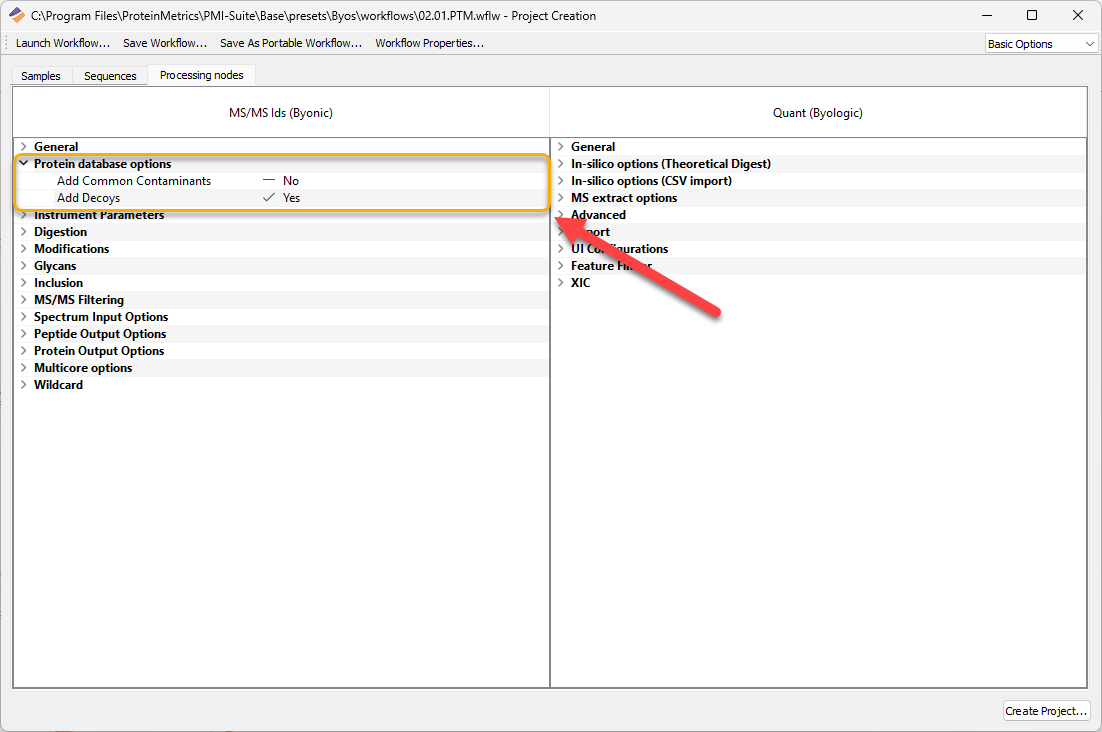Select the Advanced row in Quant panel
The height and width of the screenshot is (732, 1102).
click(819, 215)
